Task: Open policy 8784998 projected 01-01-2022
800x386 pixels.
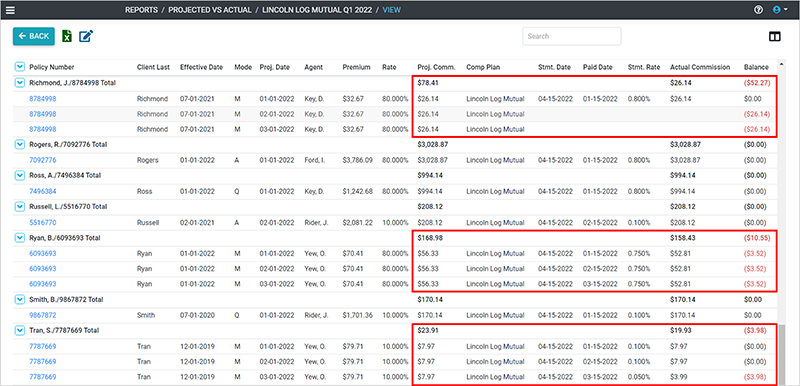Action: coord(43,98)
